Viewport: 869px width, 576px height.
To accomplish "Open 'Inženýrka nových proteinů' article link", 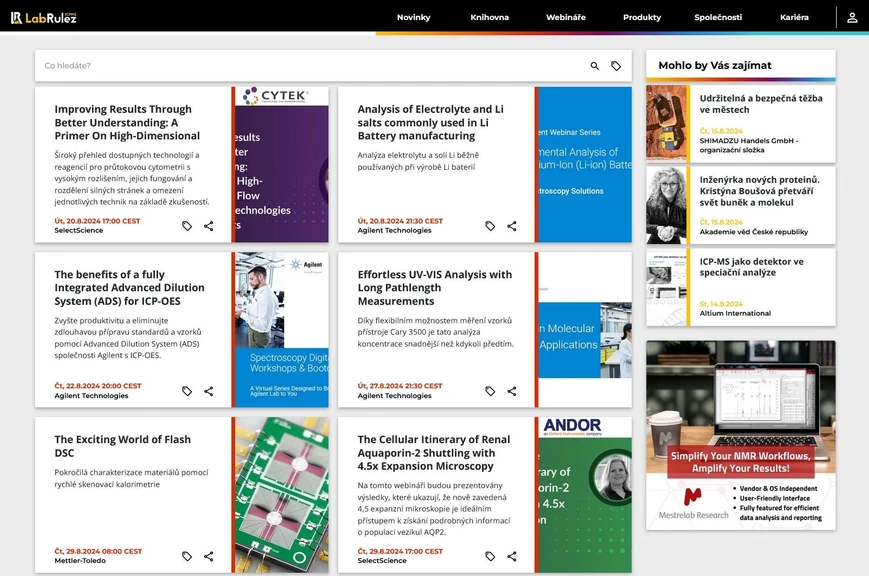I will point(759,191).
